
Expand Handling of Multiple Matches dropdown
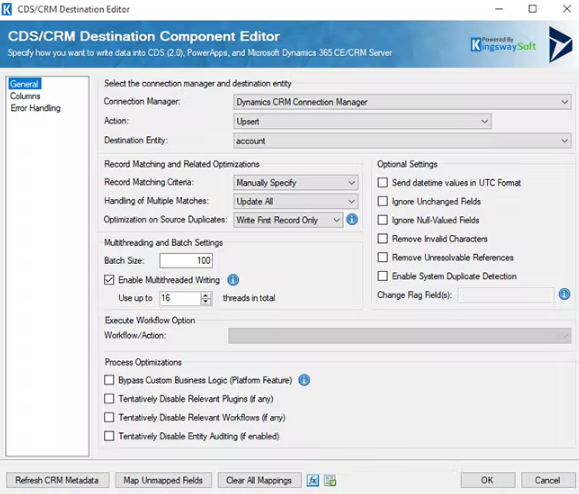click(x=296, y=201)
